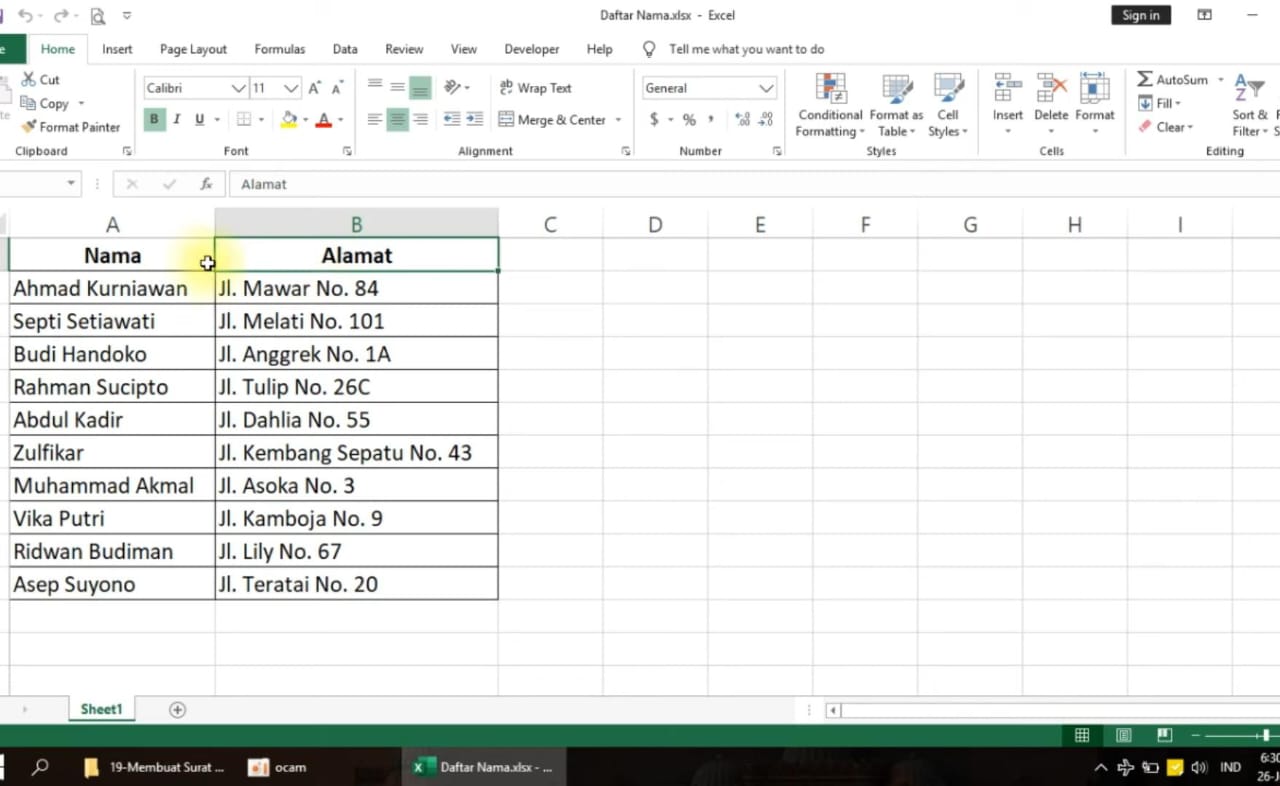Image resolution: width=1280 pixels, height=786 pixels.
Task: Click the Format cells button
Action: click(1095, 105)
